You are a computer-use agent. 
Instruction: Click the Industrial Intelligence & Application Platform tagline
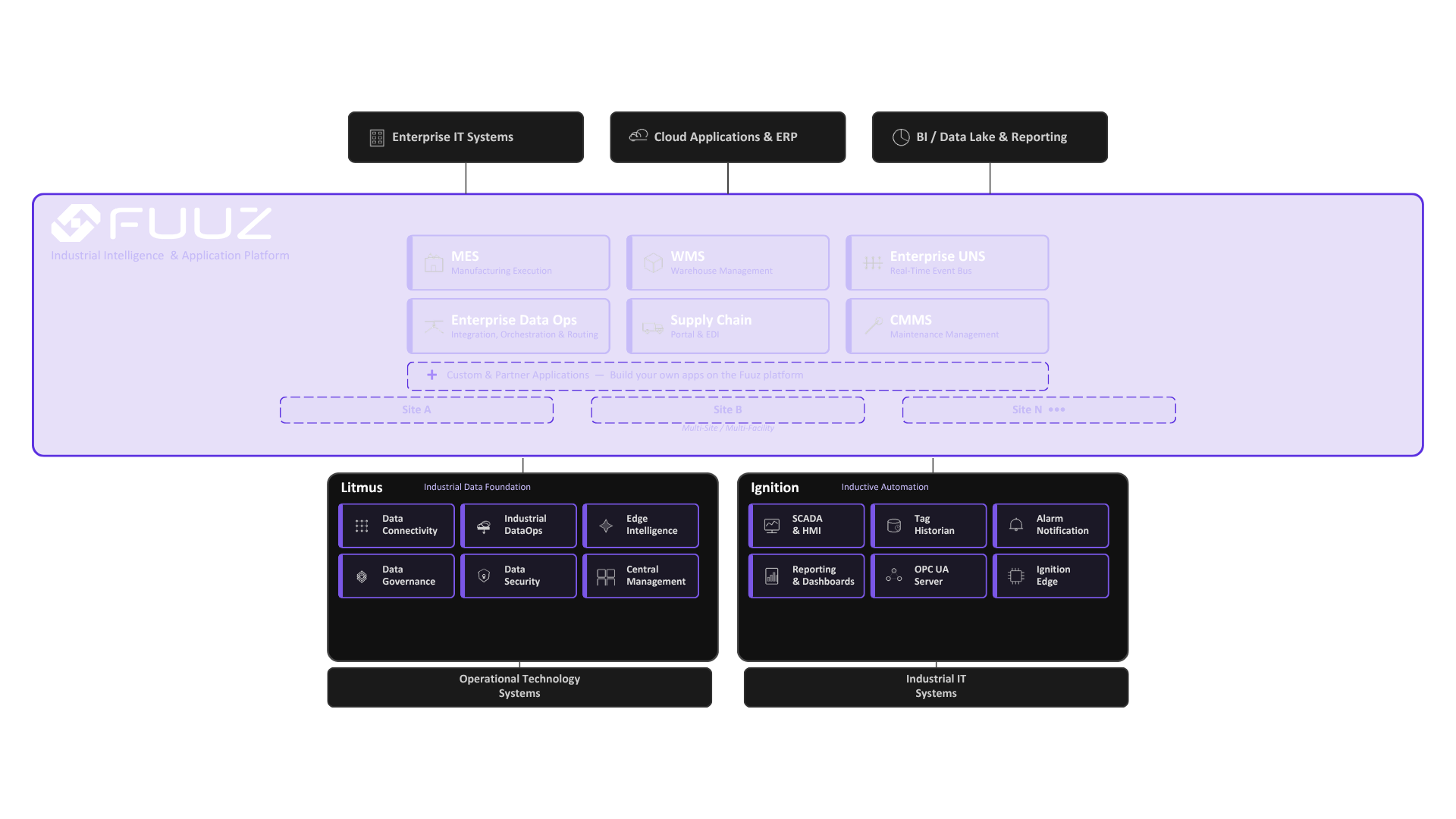(x=170, y=256)
